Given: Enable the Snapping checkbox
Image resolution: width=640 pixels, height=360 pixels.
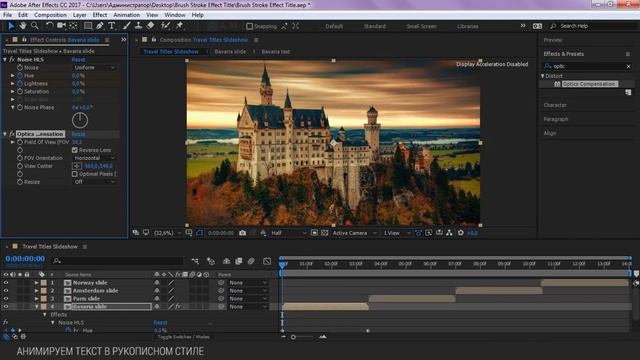Looking at the screenshot, I should [x=249, y=26].
